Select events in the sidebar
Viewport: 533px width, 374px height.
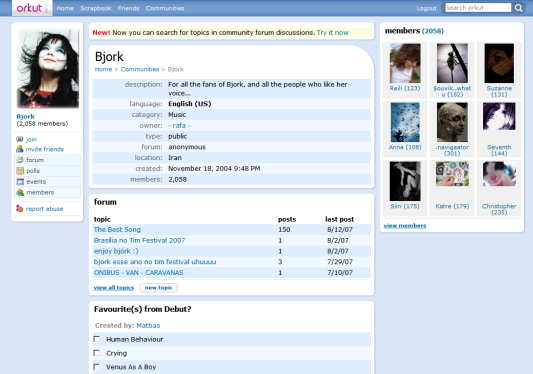pos(36,182)
